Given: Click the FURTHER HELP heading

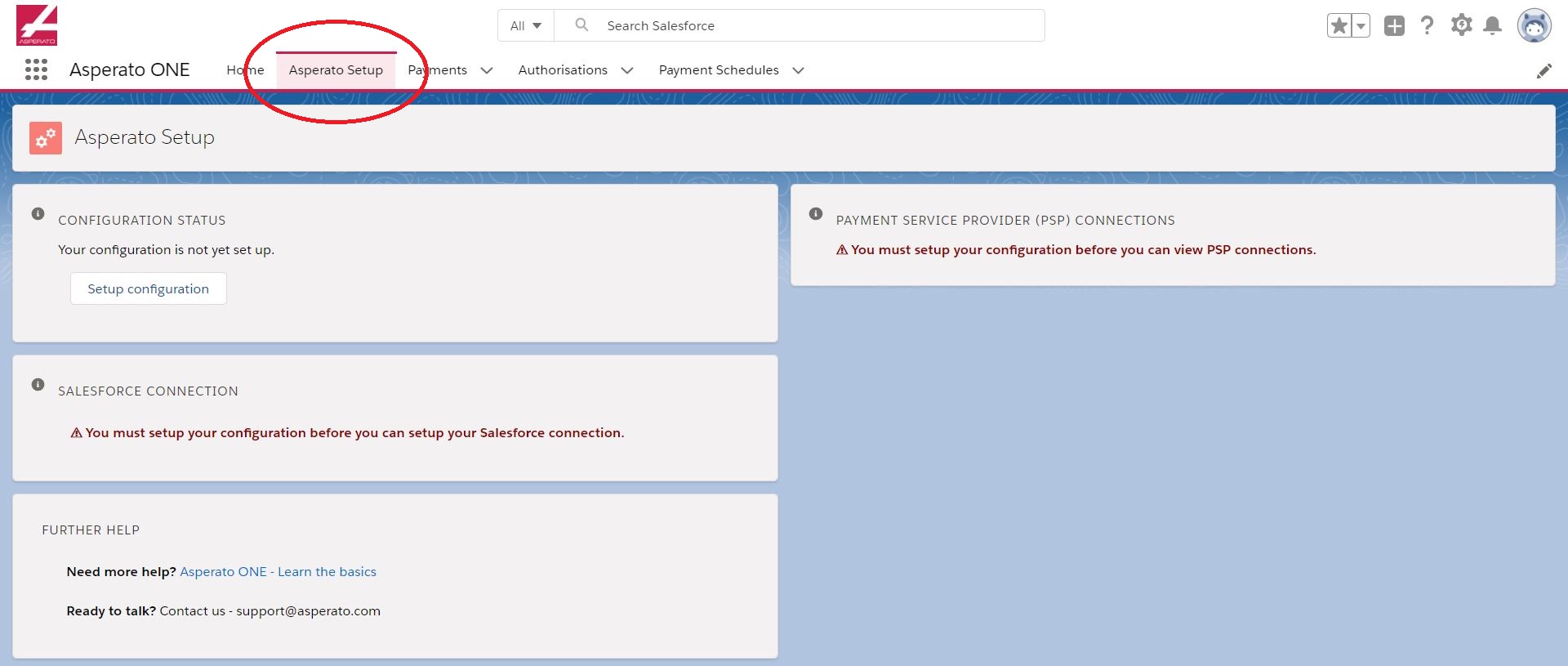Looking at the screenshot, I should click(x=91, y=530).
